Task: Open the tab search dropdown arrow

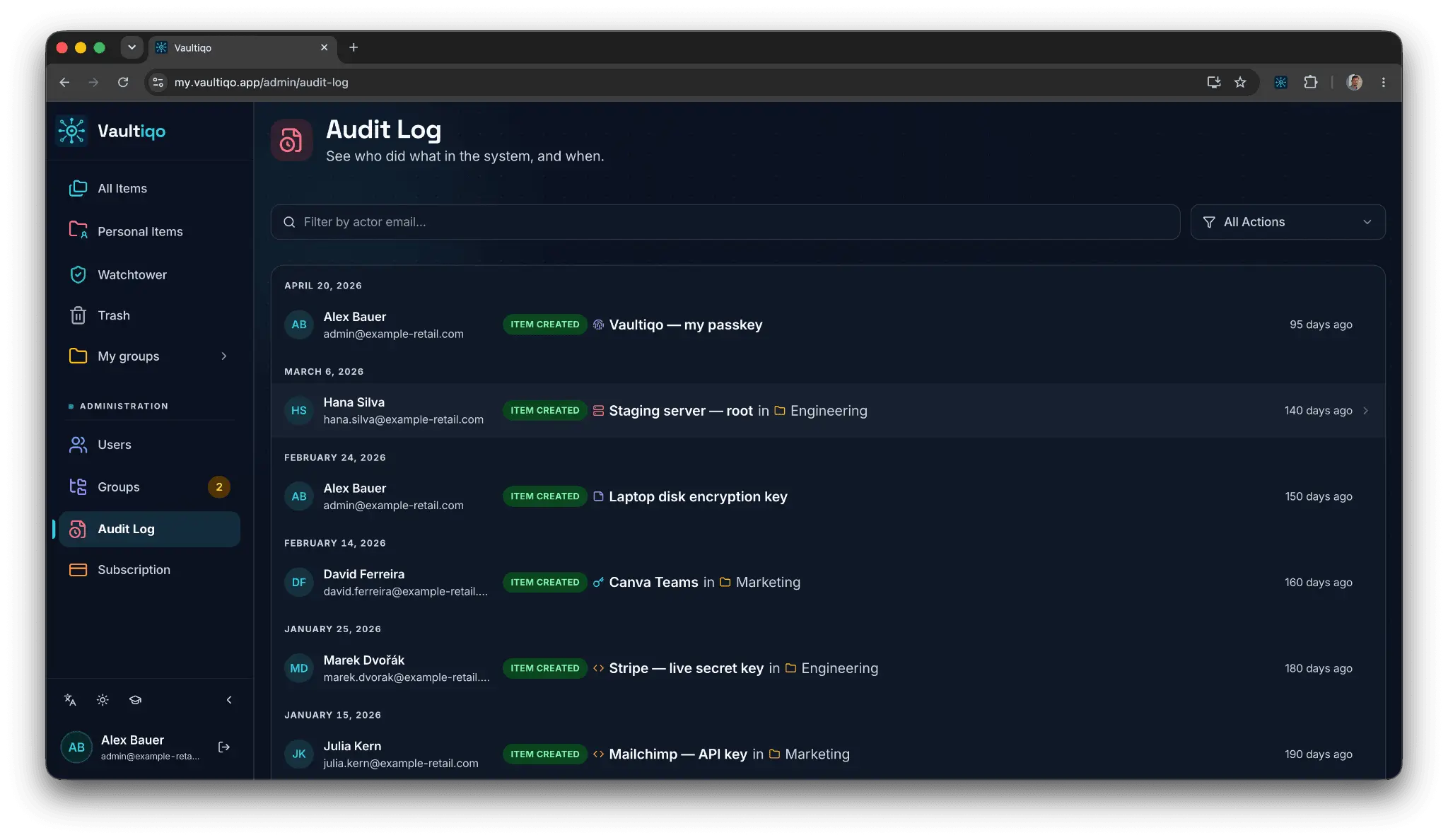Action: click(x=132, y=47)
